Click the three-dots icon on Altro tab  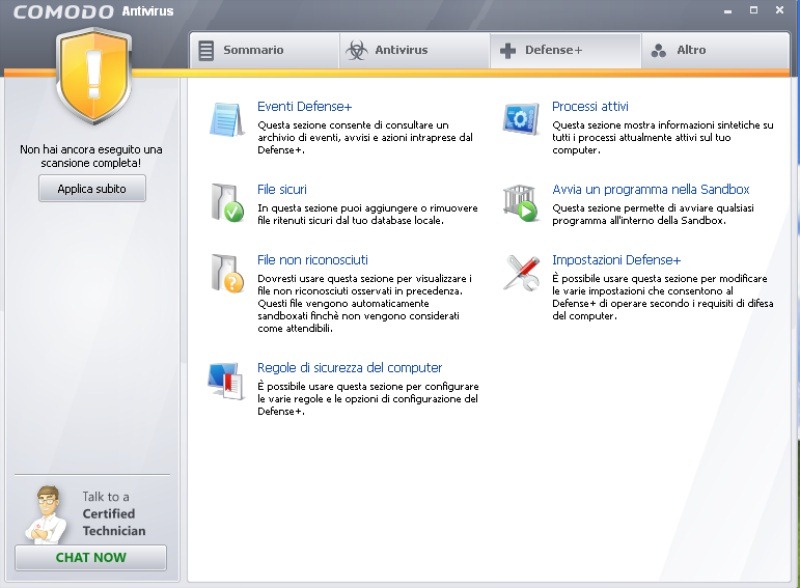click(x=659, y=50)
